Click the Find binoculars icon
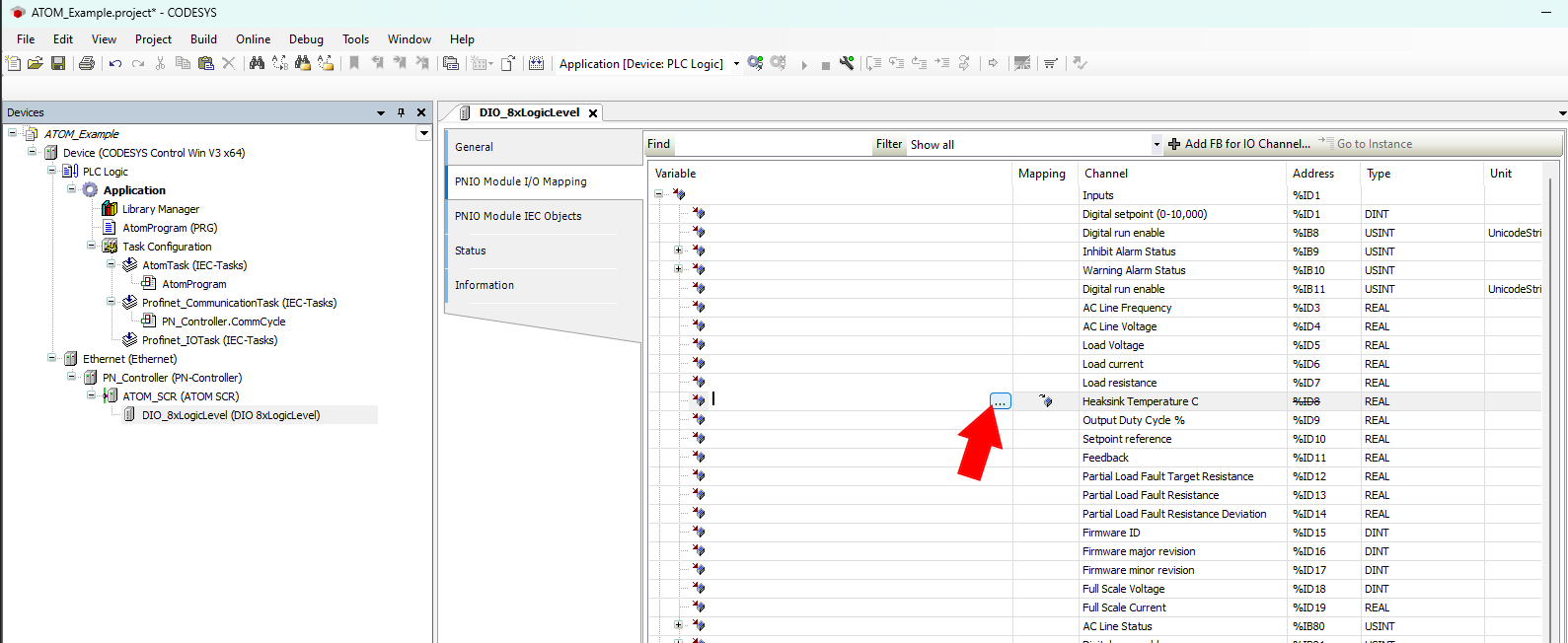1568x643 pixels. pos(257,63)
